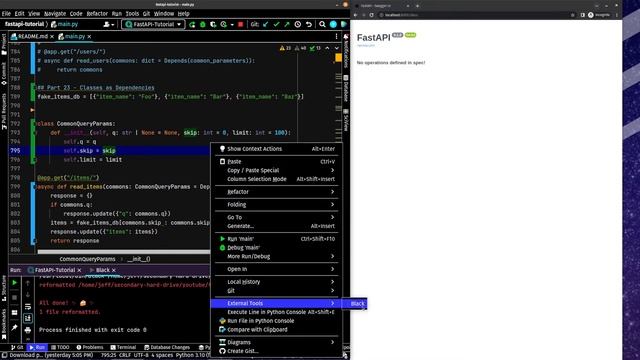
Task: Click print icon in Run panel
Action: click(x=28, y=330)
